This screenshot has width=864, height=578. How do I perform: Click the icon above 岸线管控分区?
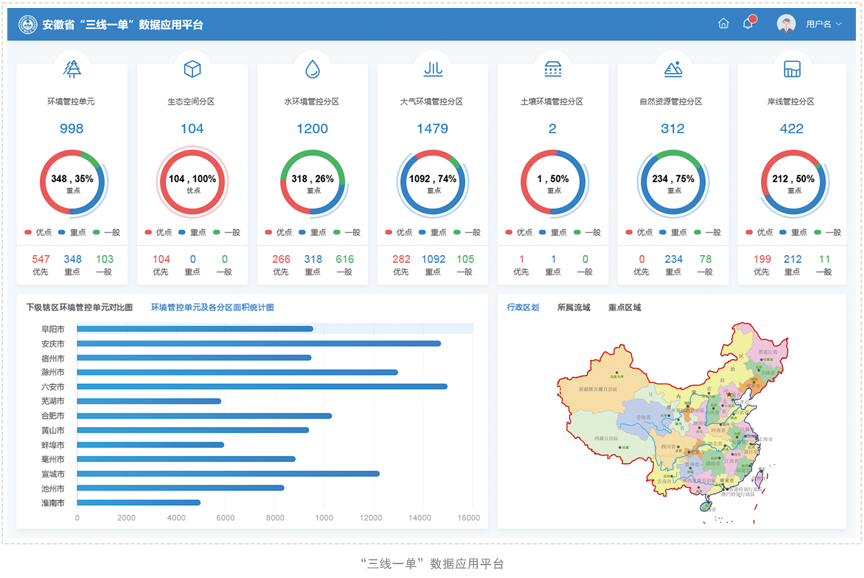[x=792, y=69]
